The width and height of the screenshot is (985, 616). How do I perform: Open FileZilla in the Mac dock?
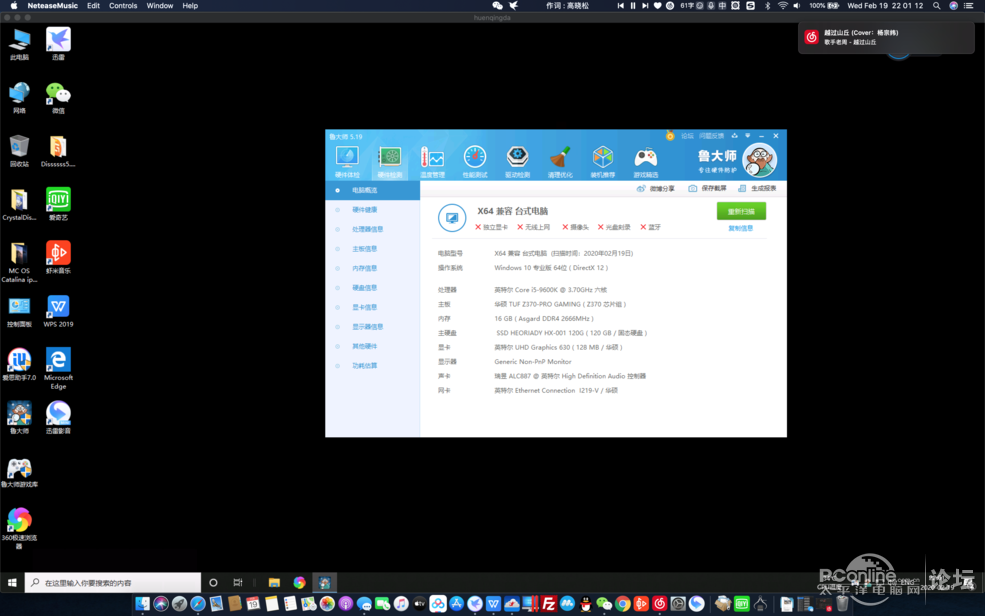549,604
